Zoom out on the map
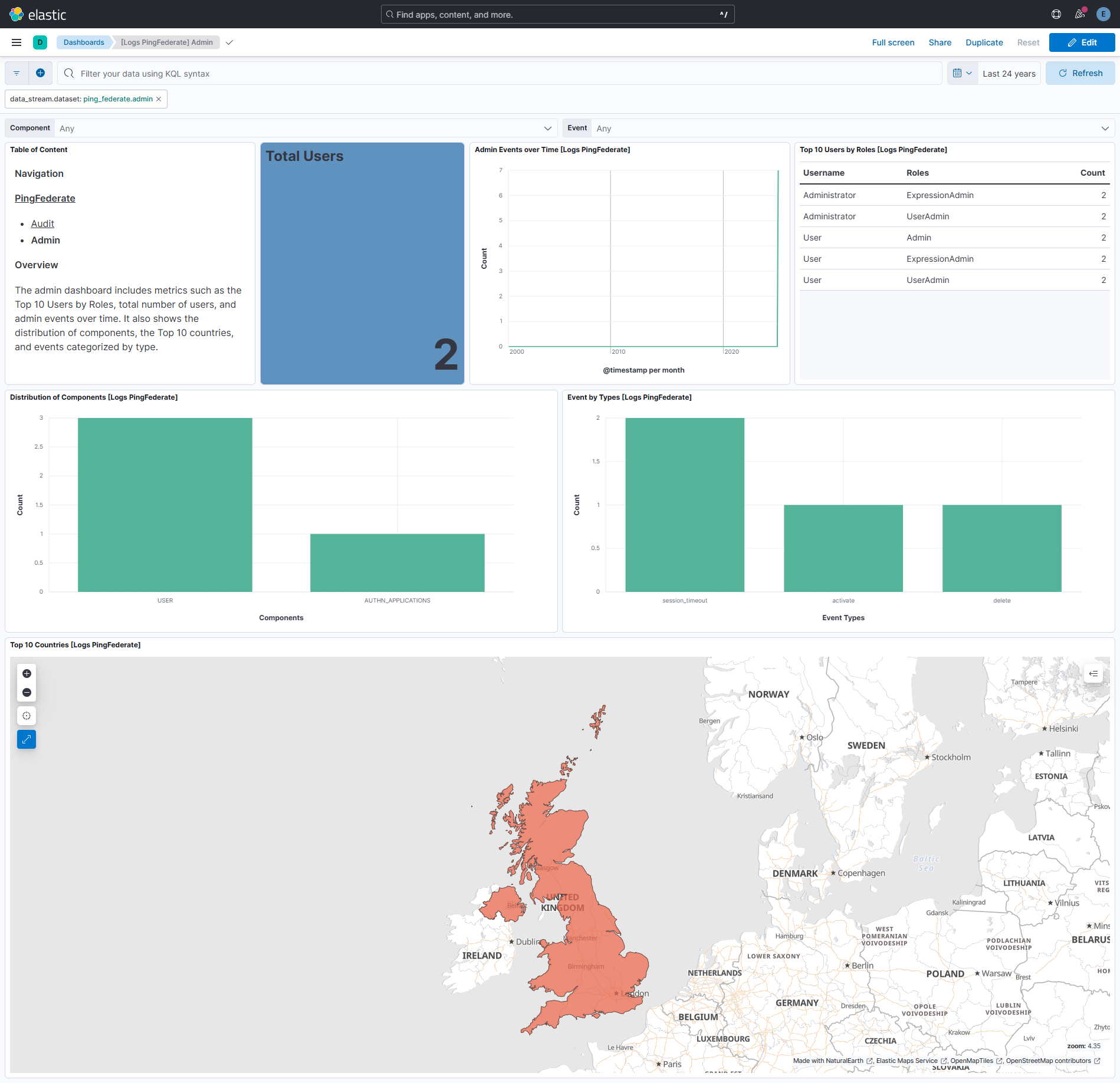 [x=26, y=693]
